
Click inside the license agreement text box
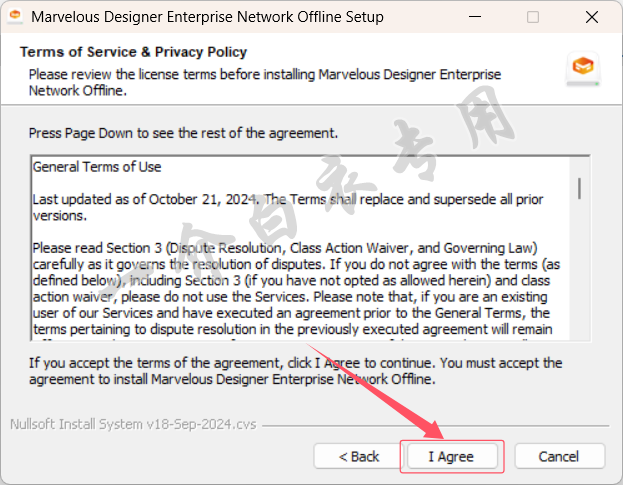pyautogui.click(x=300, y=248)
